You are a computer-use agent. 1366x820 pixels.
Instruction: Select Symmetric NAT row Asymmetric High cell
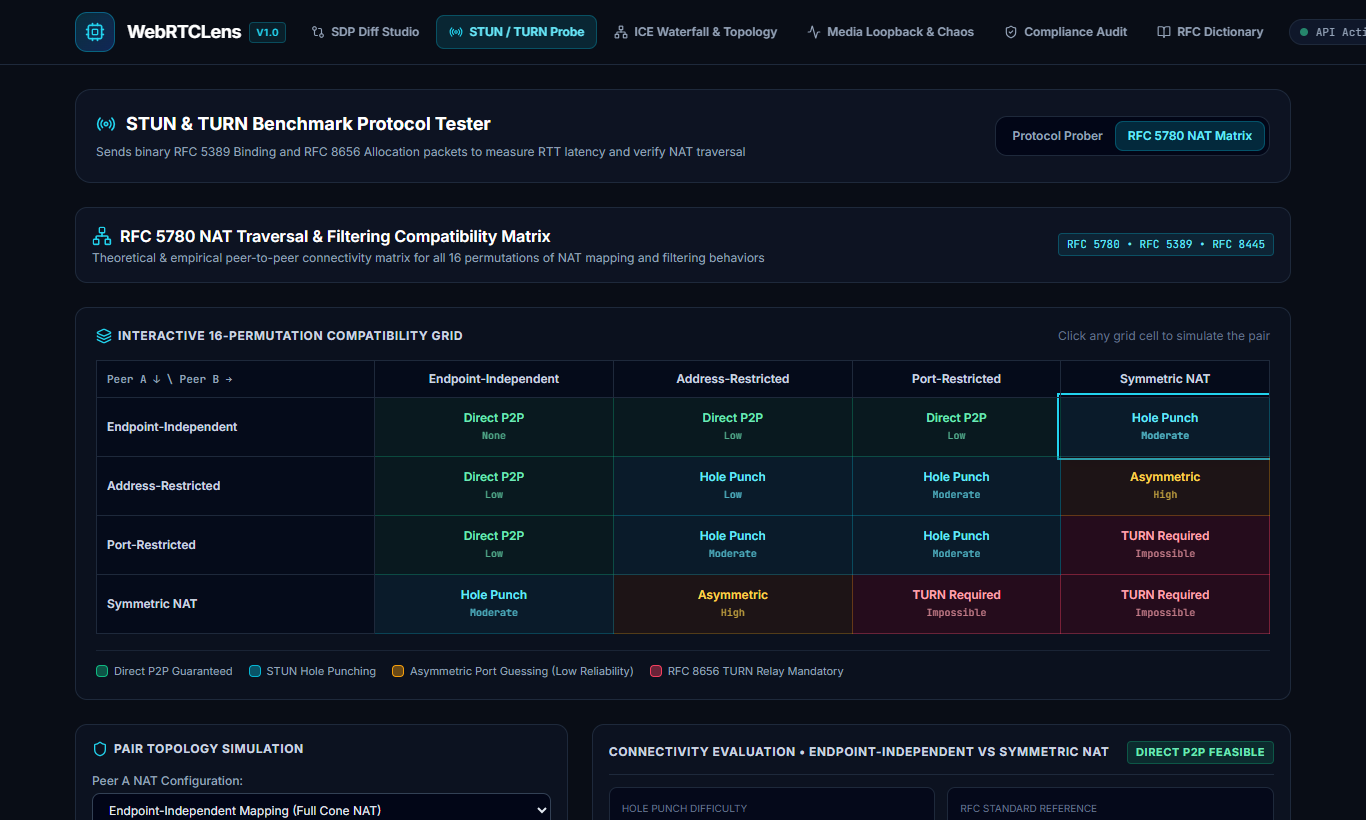[733, 604]
